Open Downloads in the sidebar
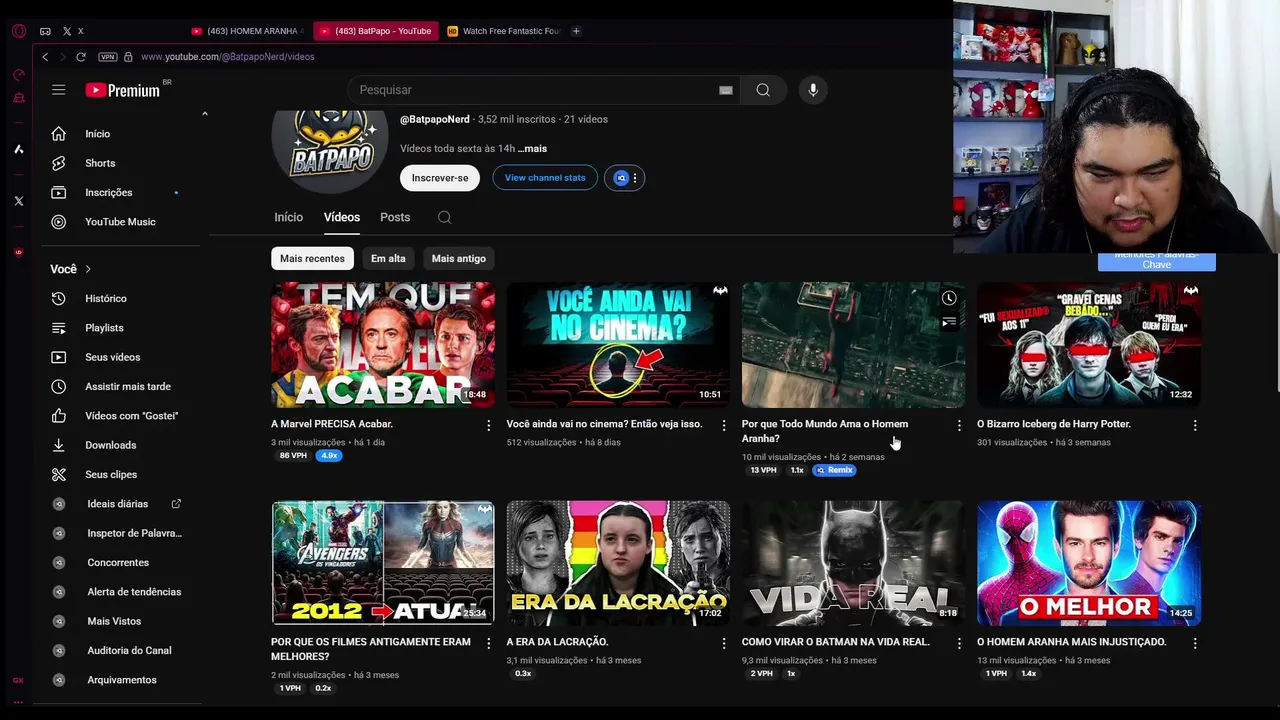The image size is (1280, 720). pos(118,445)
